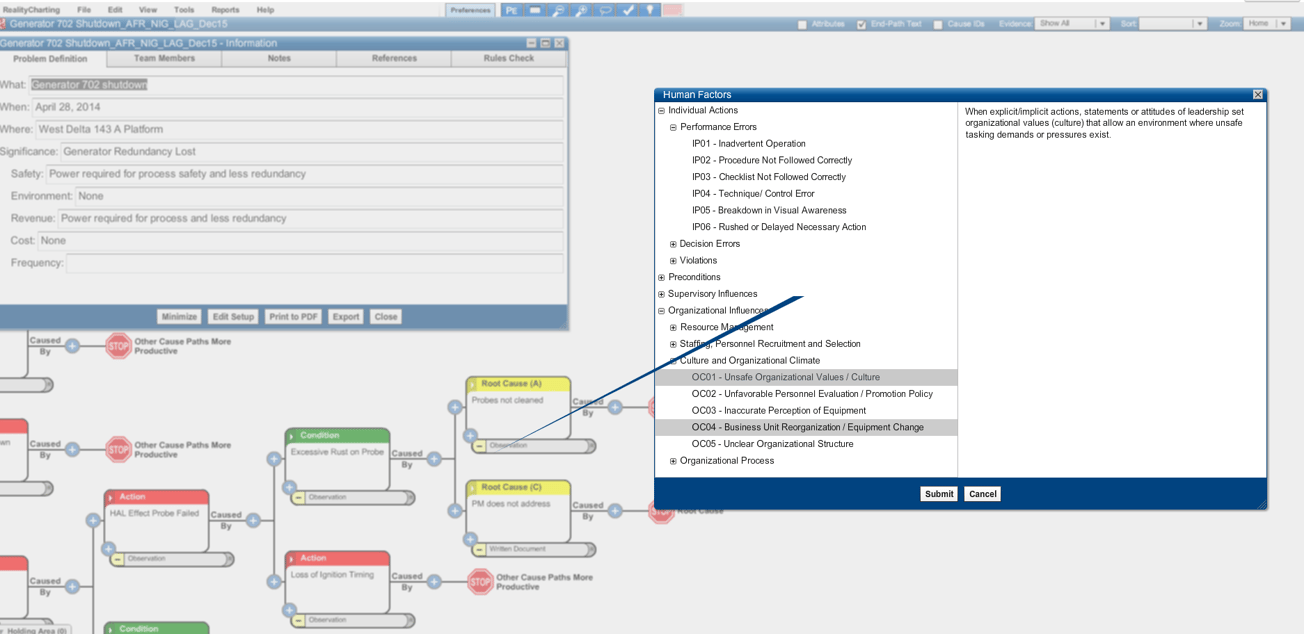This screenshot has height=634, width=1304.
Task: Click the STOP icon beside Other Cause Paths More Productive
Action: click(x=119, y=345)
